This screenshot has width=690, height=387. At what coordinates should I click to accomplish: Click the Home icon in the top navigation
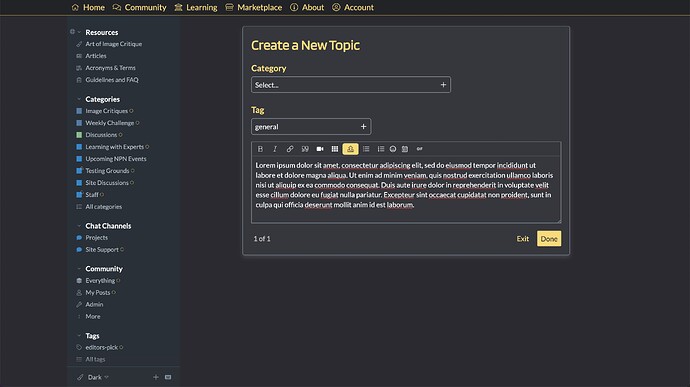pyautogui.click(x=75, y=7)
